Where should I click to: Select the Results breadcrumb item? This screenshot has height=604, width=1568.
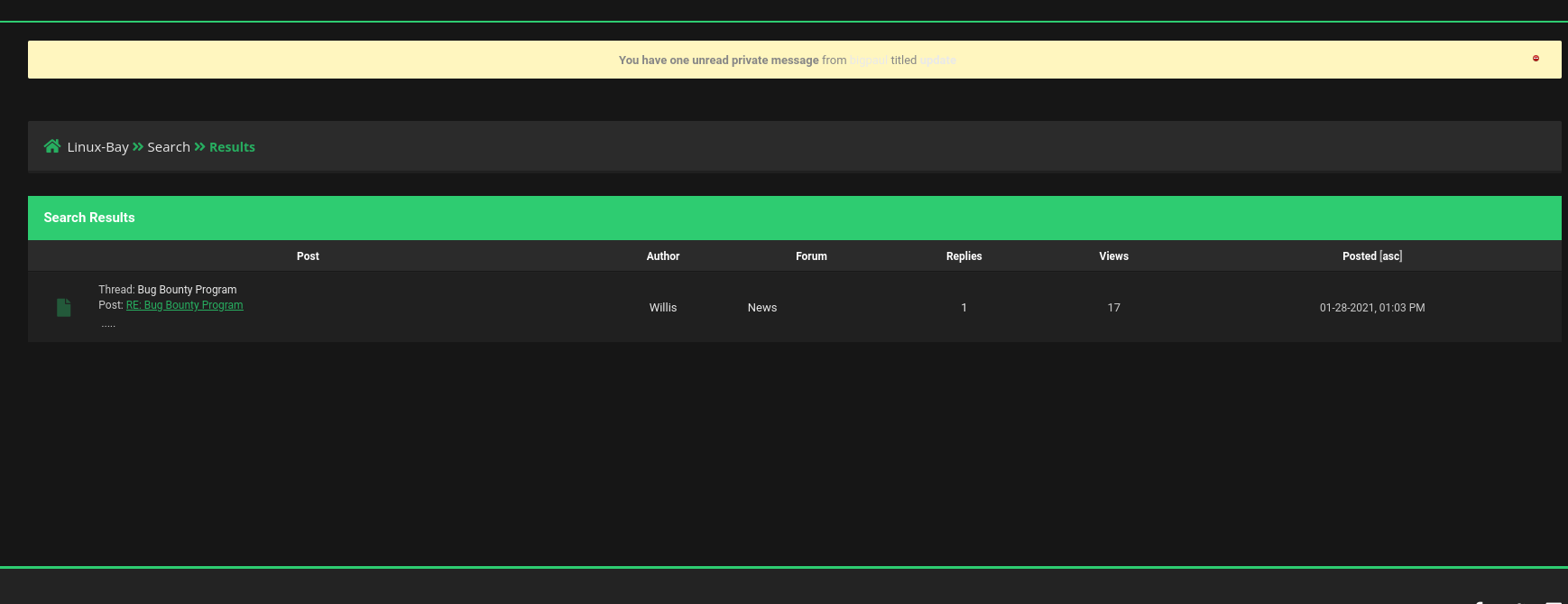pos(232,147)
